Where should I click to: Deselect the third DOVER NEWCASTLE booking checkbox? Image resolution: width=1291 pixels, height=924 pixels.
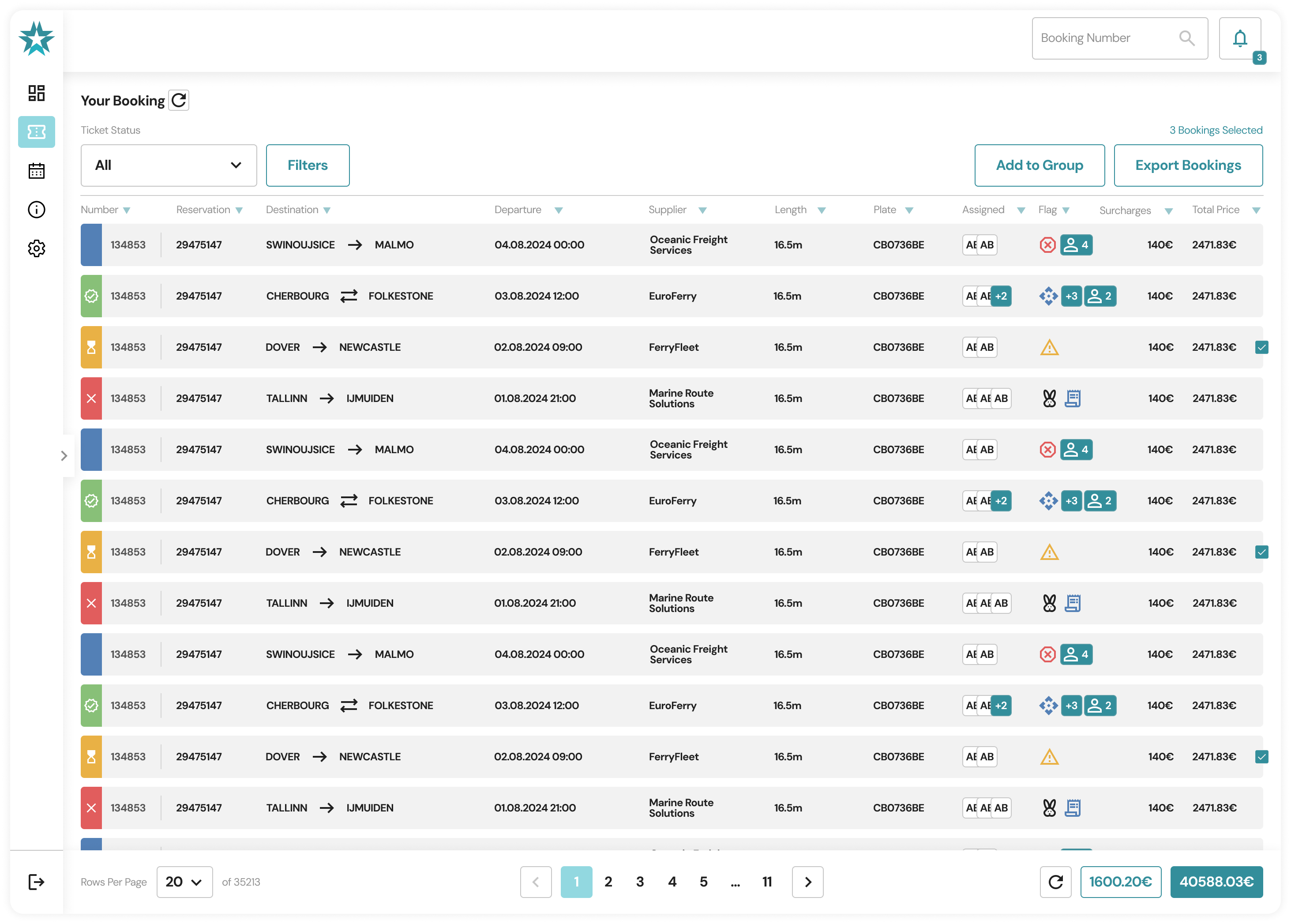pyautogui.click(x=1261, y=757)
